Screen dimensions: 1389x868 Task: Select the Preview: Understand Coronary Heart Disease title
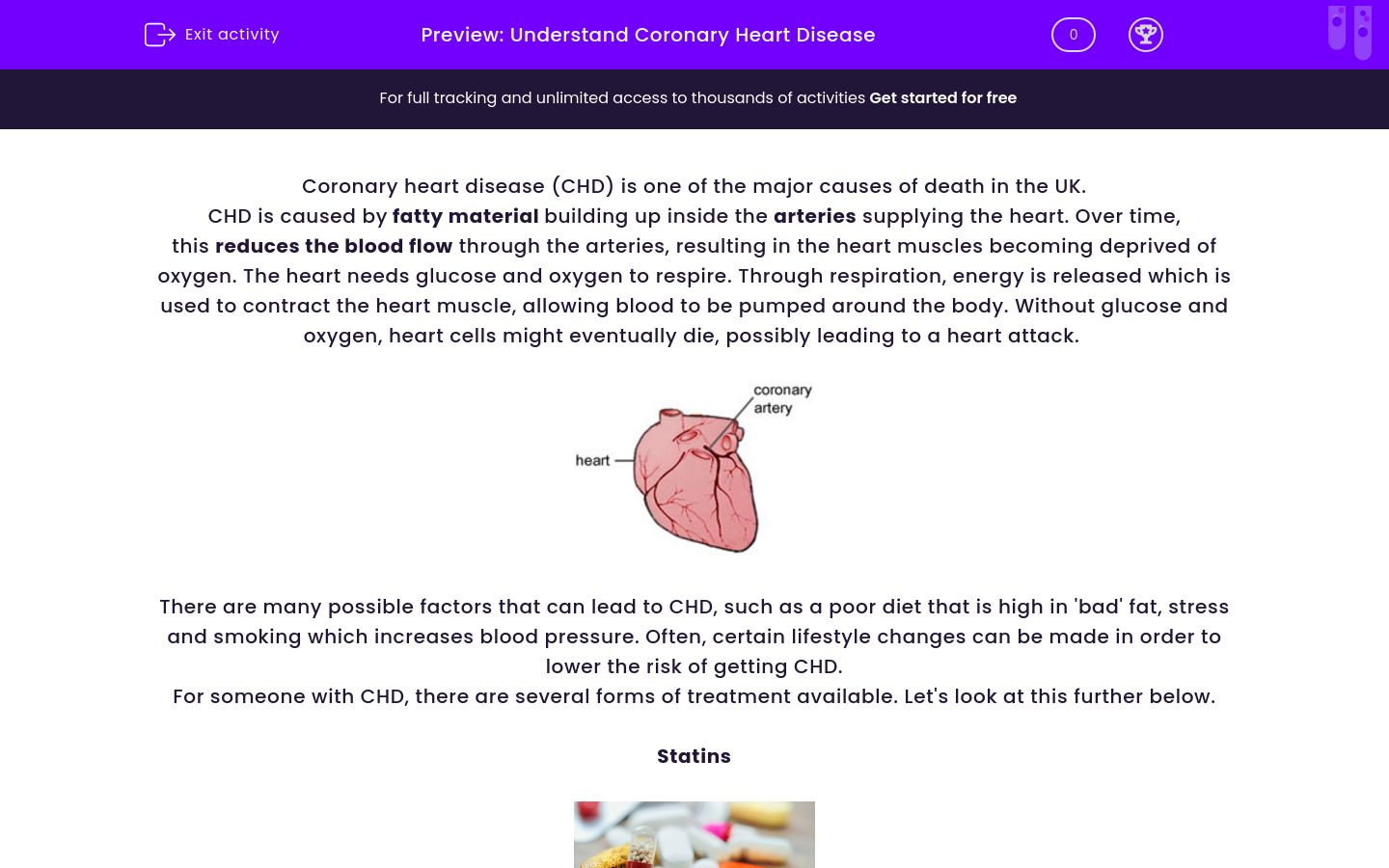[647, 35]
